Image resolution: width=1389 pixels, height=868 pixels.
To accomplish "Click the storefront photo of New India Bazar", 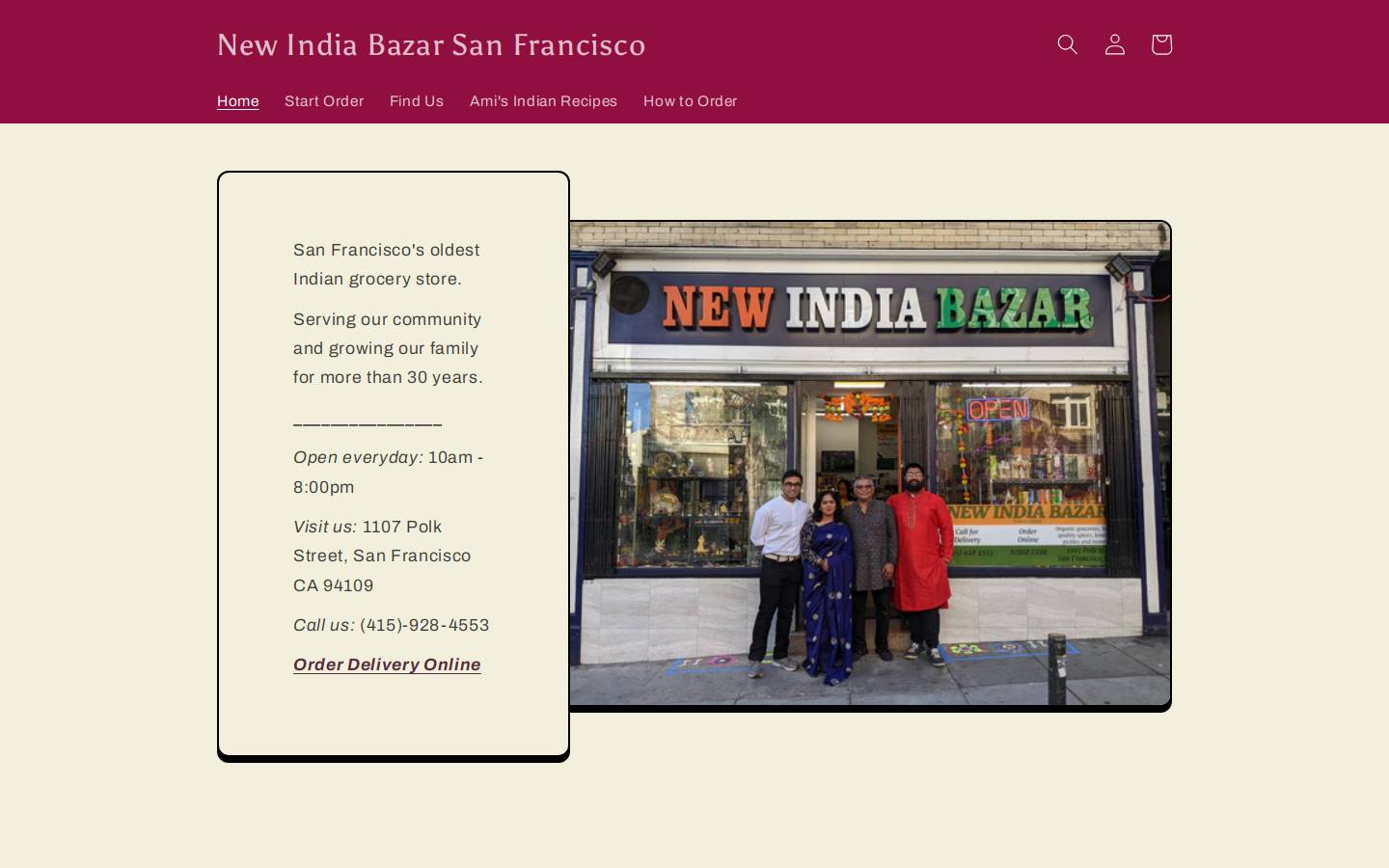I will [869, 464].
